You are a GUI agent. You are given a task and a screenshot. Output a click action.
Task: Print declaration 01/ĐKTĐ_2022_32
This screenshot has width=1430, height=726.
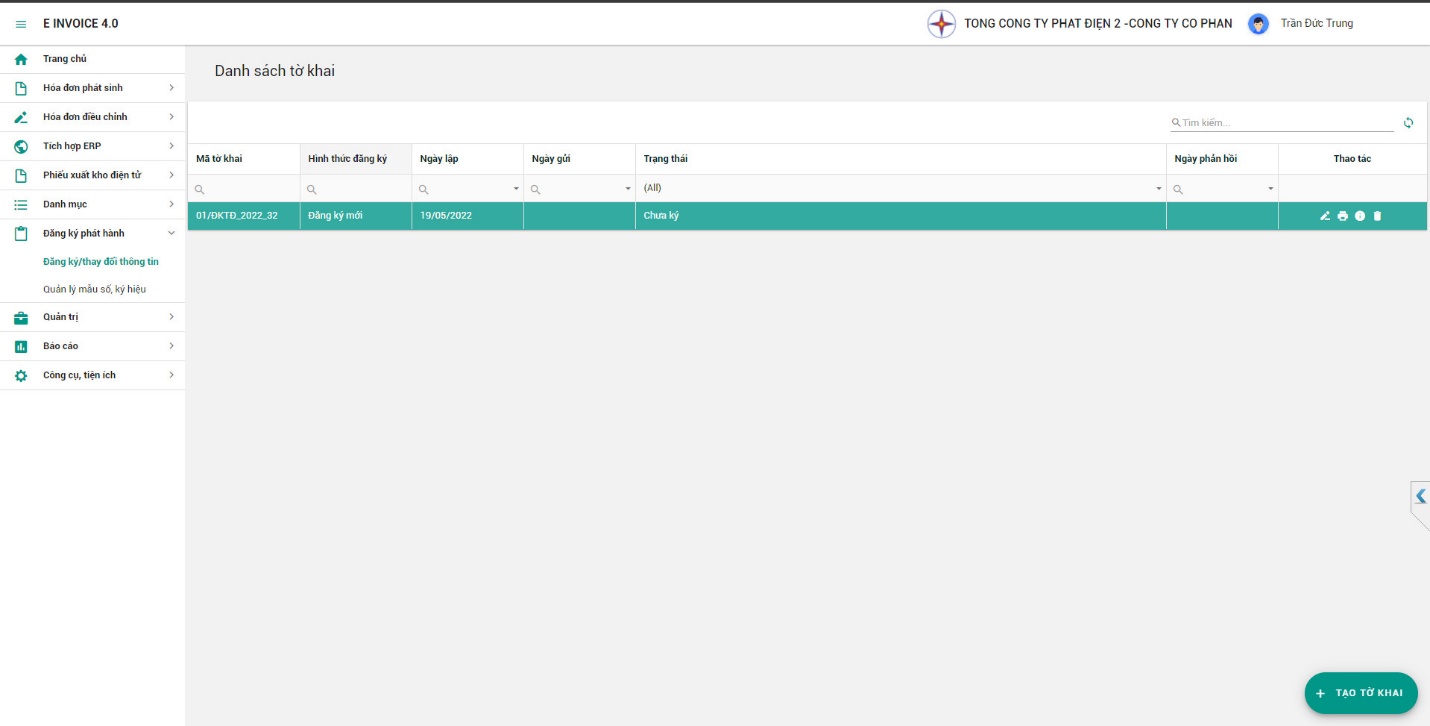click(1343, 216)
